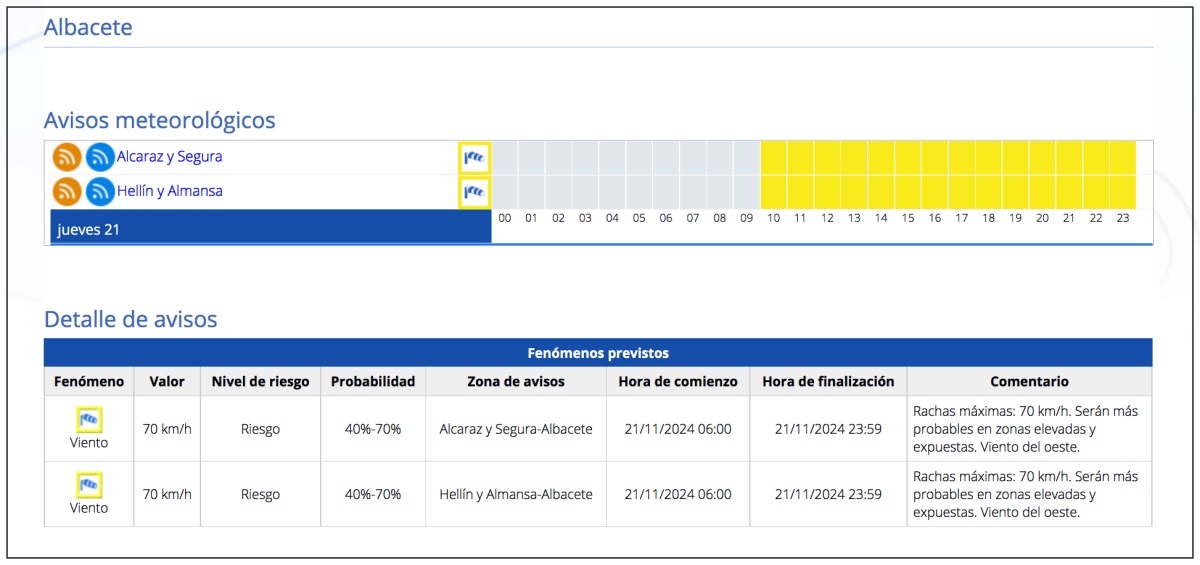This screenshot has width=1200, height=565.
Task: Click the Fenómenos previstos table title
Action: point(598,353)
